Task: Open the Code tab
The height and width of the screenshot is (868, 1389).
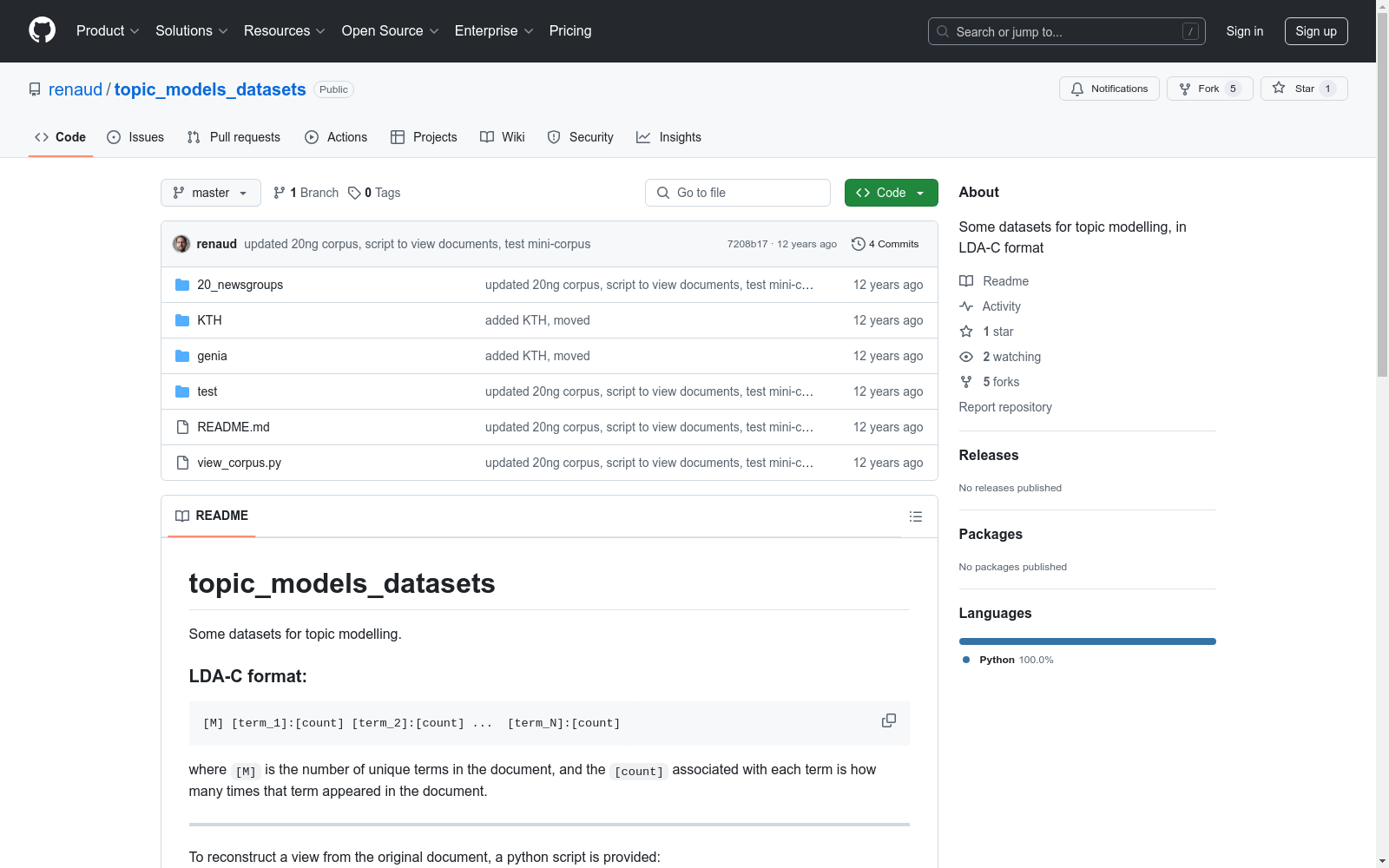Action: [x=60, y=137]
